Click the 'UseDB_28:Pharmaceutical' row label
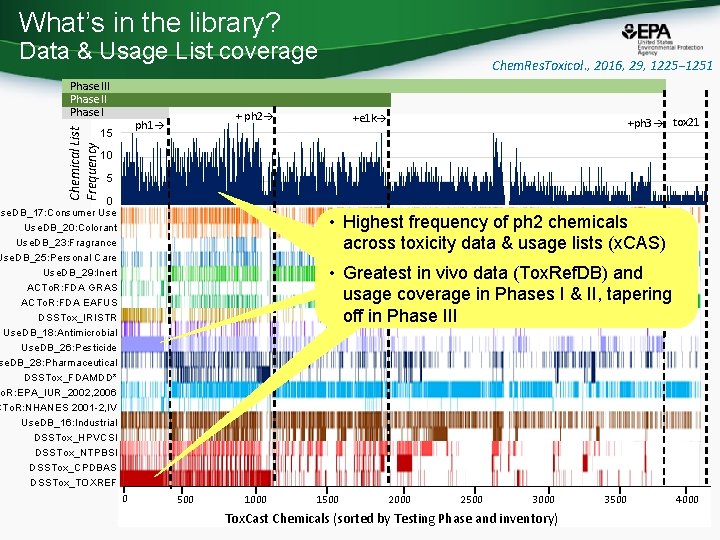The height and width of the screenshot is (540, 720). 59,363
